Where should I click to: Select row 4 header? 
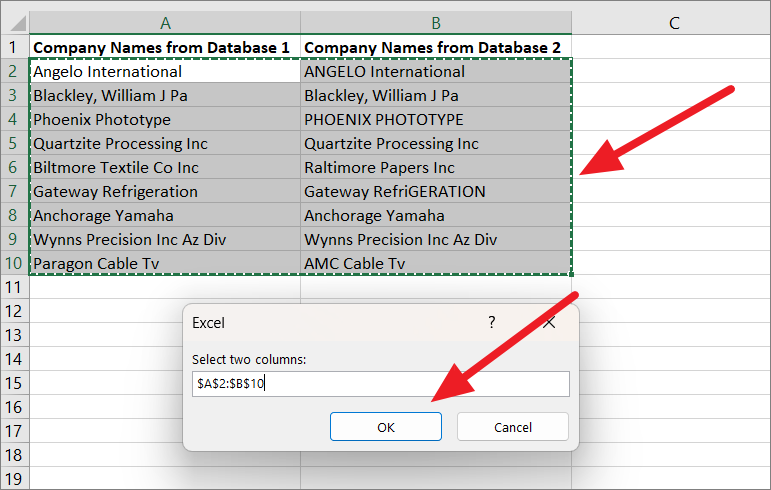(13, 119)
